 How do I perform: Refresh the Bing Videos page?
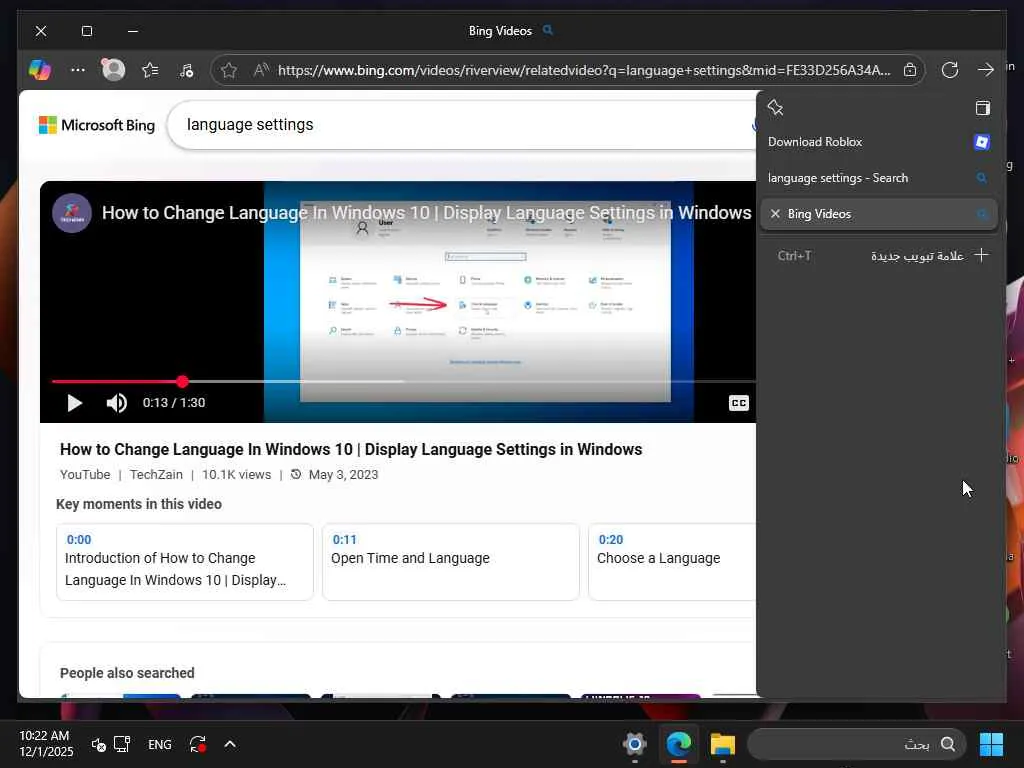(950, 70)
